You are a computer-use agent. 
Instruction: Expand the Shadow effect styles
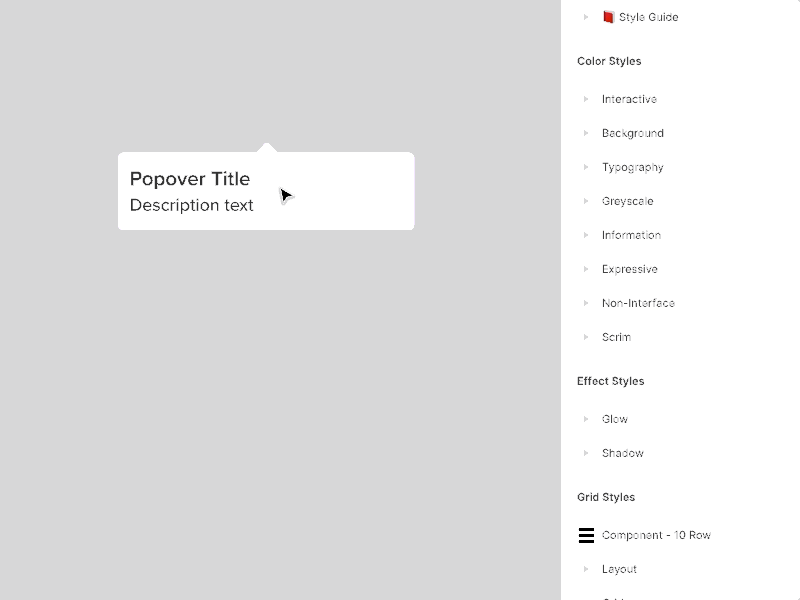(x=587, y=453)
